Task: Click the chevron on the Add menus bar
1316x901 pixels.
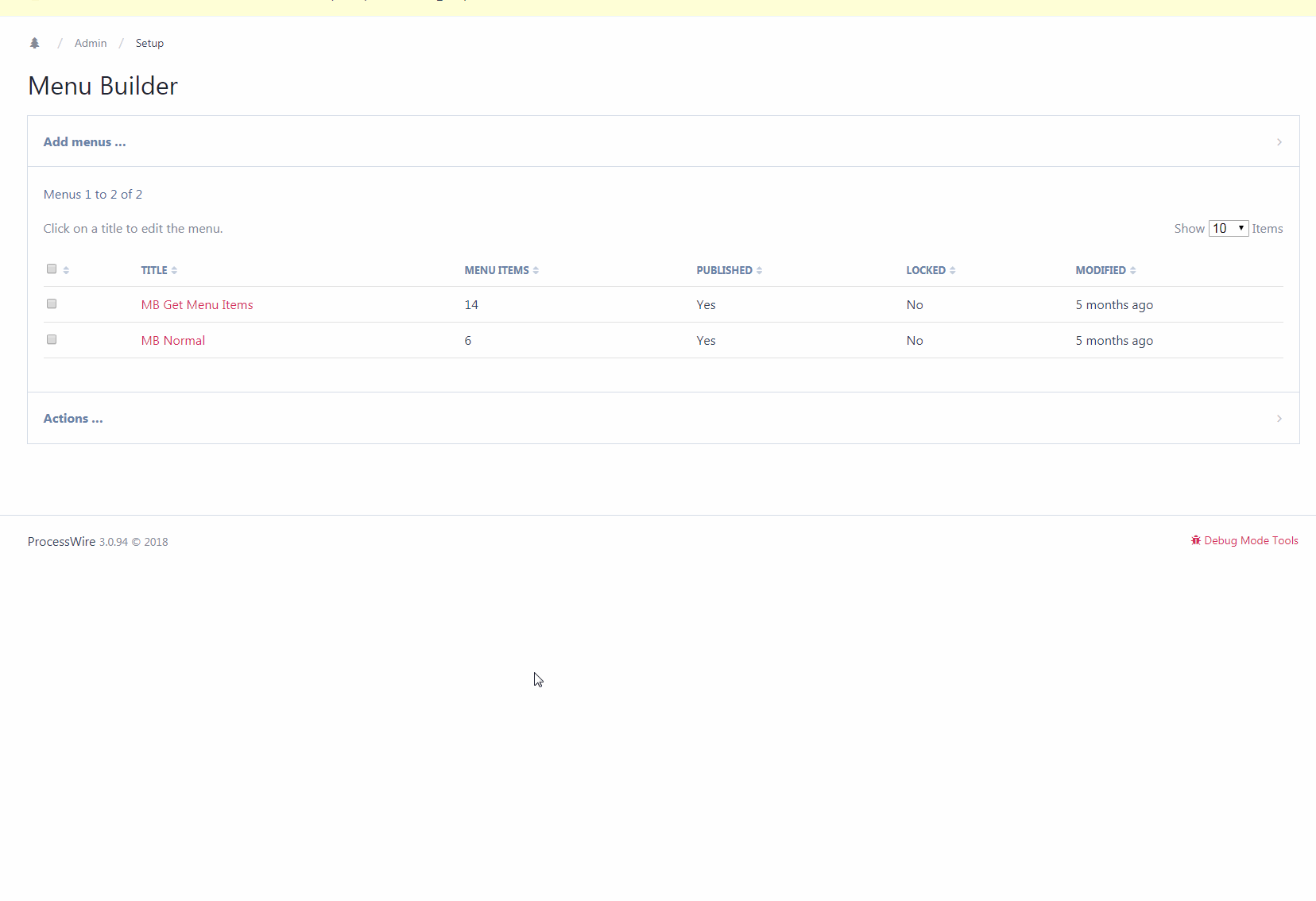Action: 1279,141
